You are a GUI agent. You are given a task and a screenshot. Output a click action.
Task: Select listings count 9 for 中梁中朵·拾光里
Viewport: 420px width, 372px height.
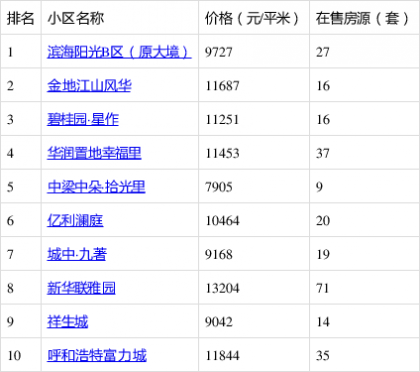coord(319,187)
